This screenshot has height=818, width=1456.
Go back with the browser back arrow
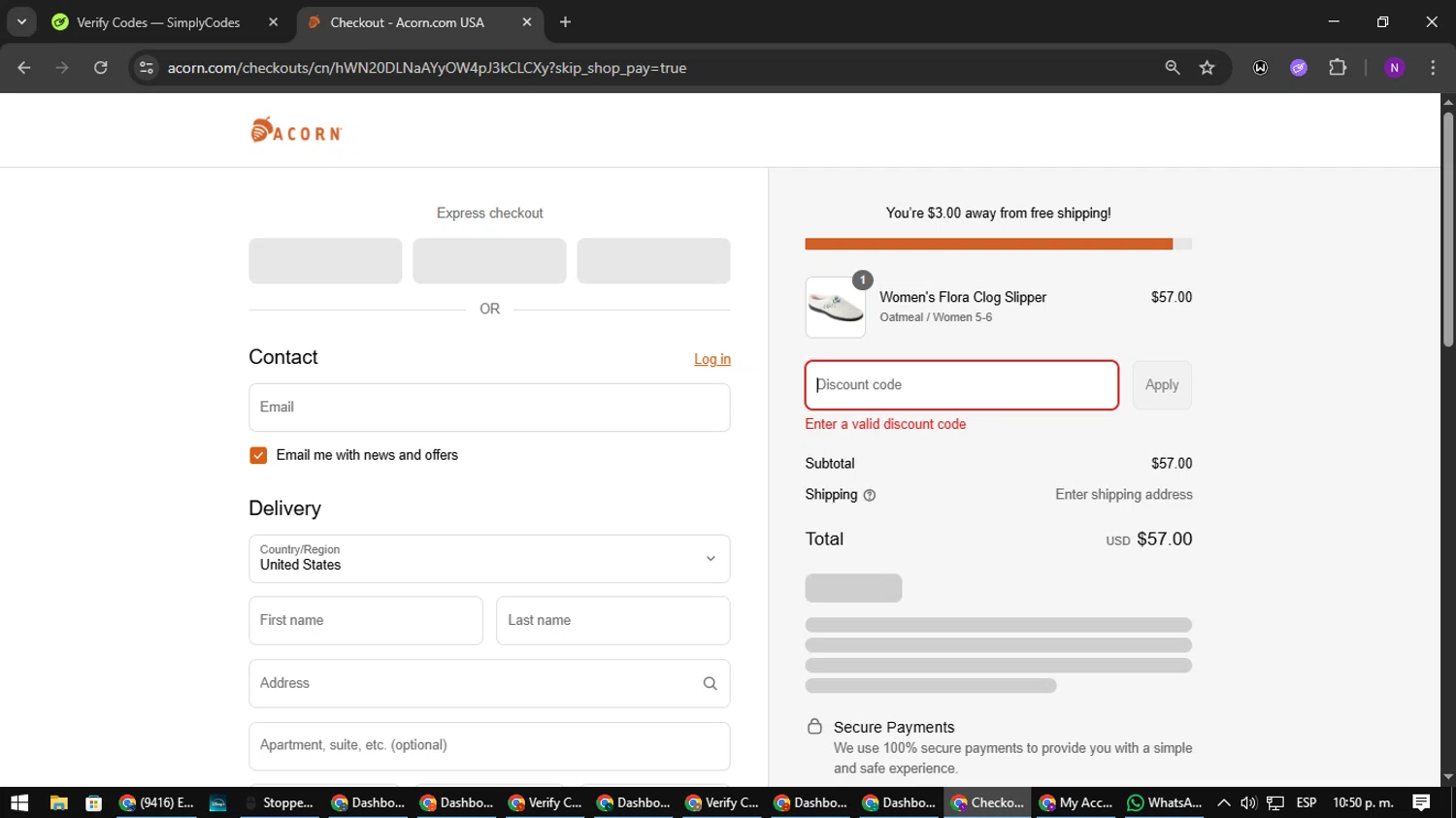24,68
